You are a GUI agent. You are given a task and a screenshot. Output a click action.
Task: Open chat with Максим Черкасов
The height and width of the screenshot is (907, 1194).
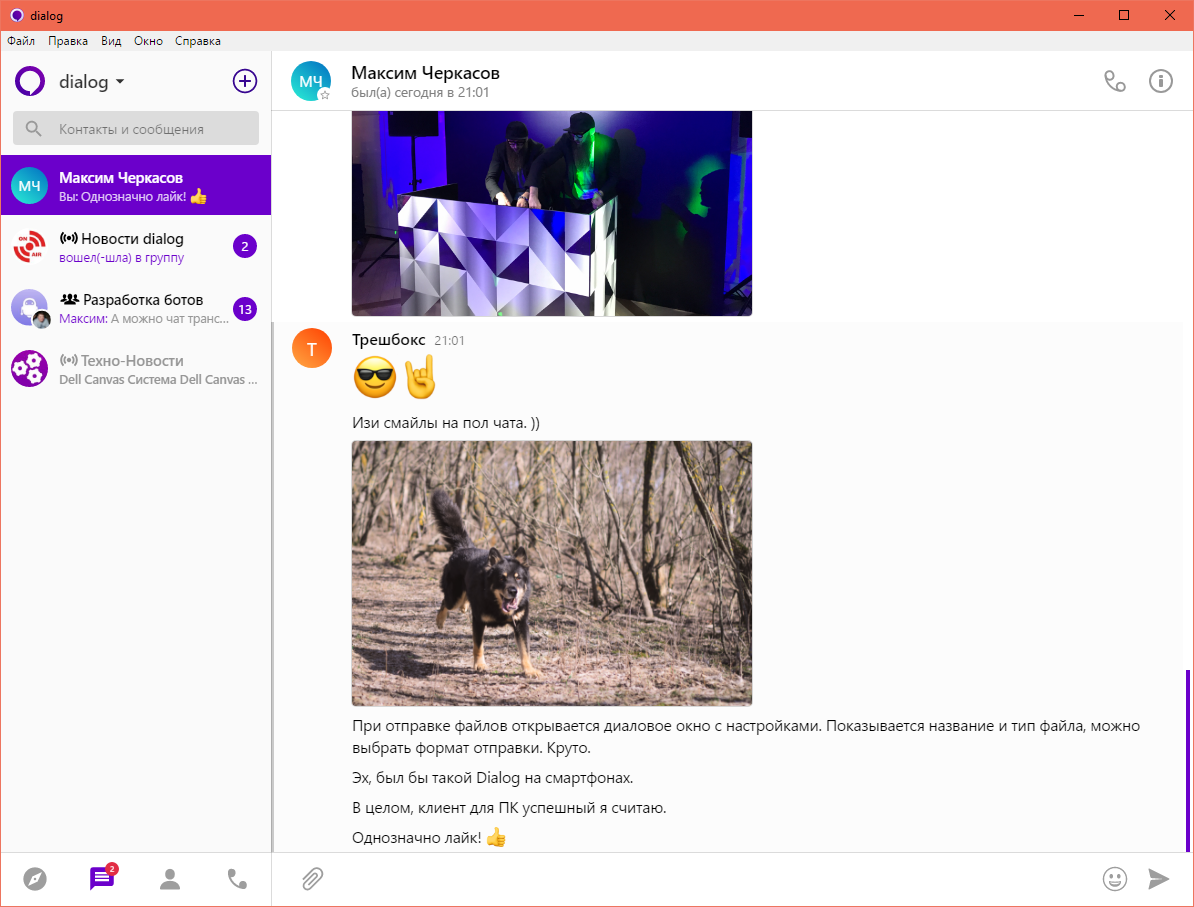coord(136,185)
